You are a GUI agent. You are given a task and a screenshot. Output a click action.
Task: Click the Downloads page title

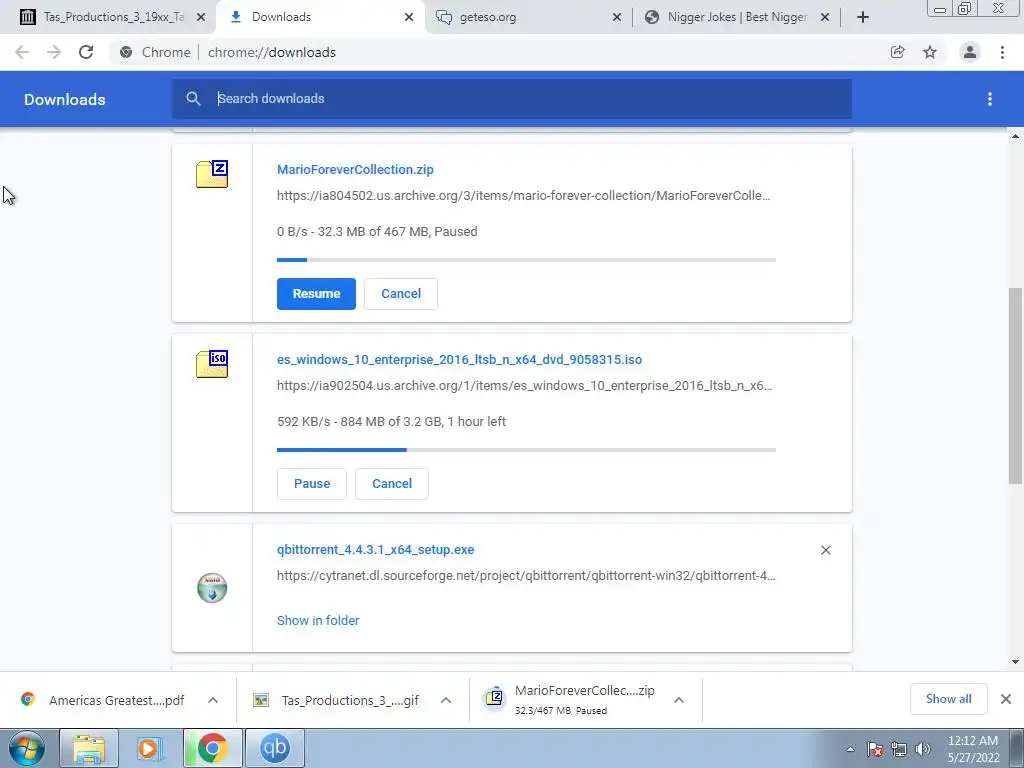point(65,99)
